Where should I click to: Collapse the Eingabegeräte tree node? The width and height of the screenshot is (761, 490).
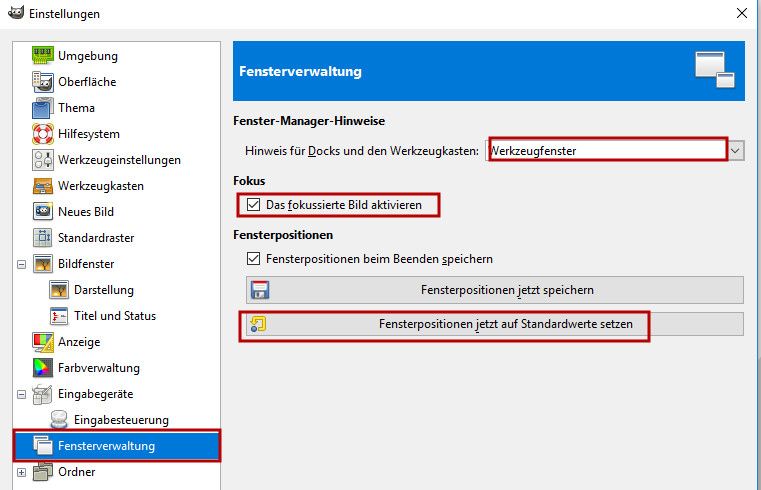point(21,394)
